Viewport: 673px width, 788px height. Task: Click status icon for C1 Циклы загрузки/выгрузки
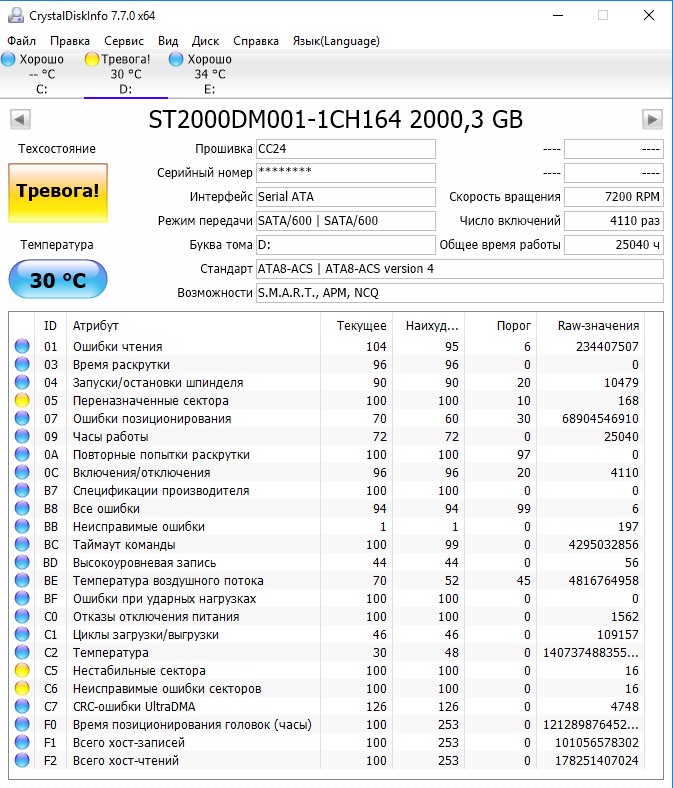[x=22, y=635]
